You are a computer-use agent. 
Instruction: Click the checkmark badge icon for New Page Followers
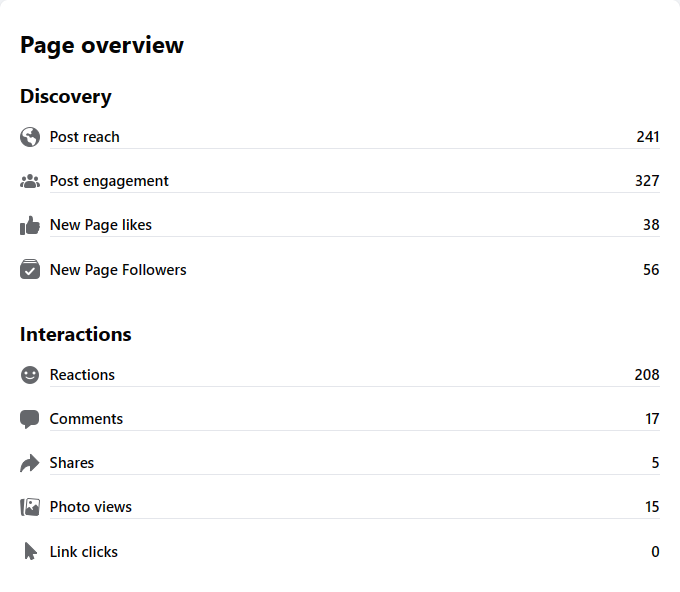click(30, 269)
